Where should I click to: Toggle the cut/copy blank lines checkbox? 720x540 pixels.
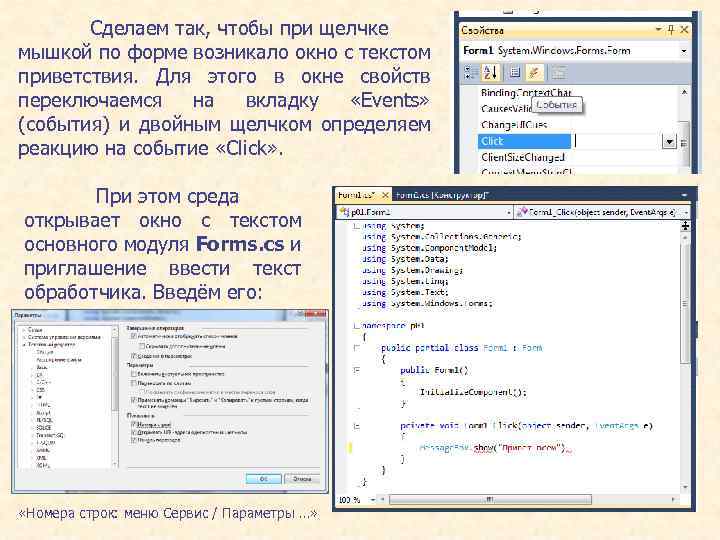[x=134, y=400]
